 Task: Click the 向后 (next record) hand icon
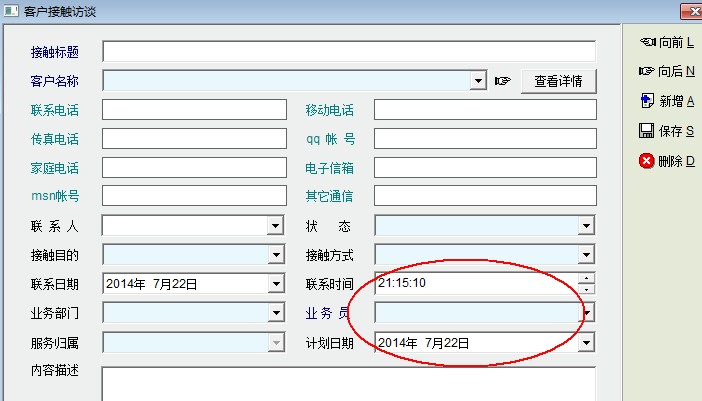click(x=647, y=72)
